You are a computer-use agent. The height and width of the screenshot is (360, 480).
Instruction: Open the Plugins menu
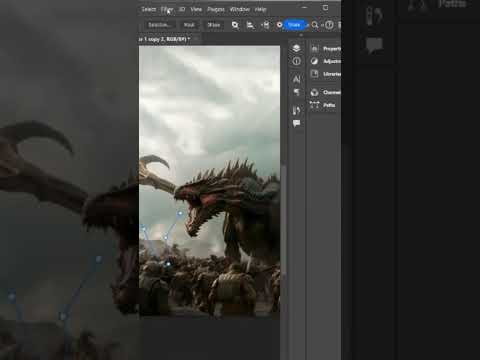coord(216,9)
